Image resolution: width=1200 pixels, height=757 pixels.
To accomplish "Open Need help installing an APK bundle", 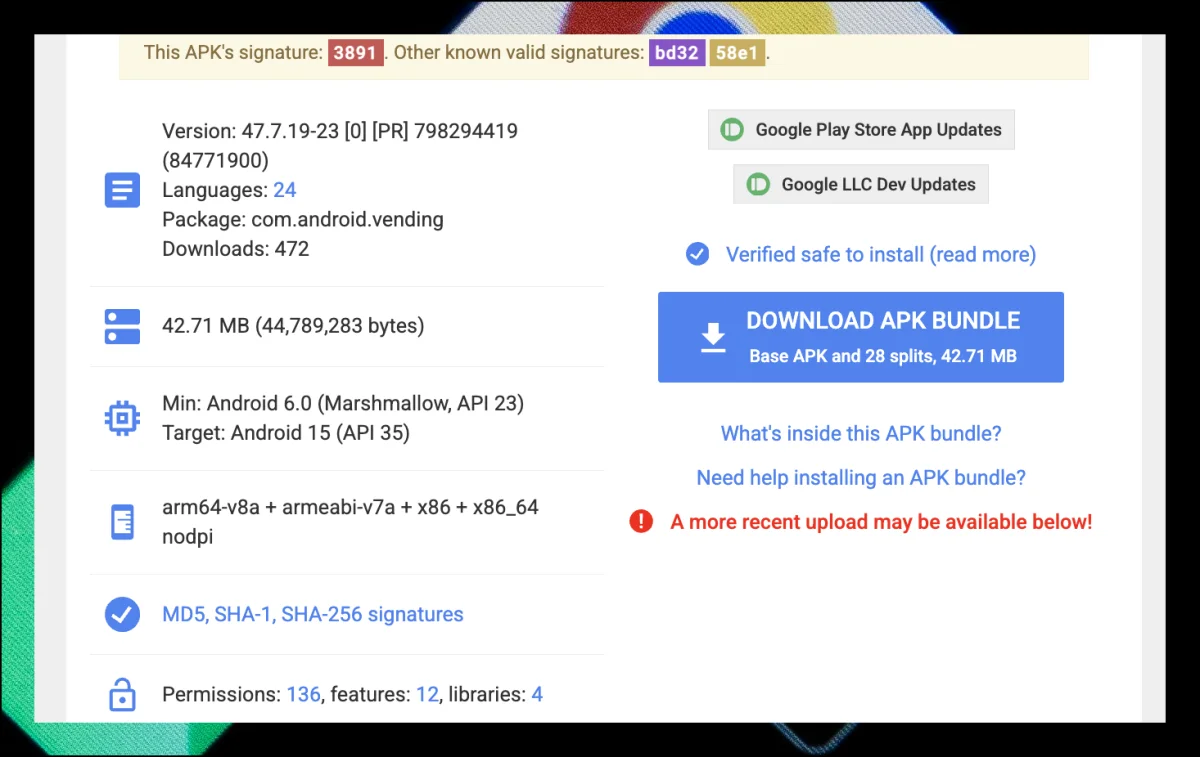I will coord(861,478).
